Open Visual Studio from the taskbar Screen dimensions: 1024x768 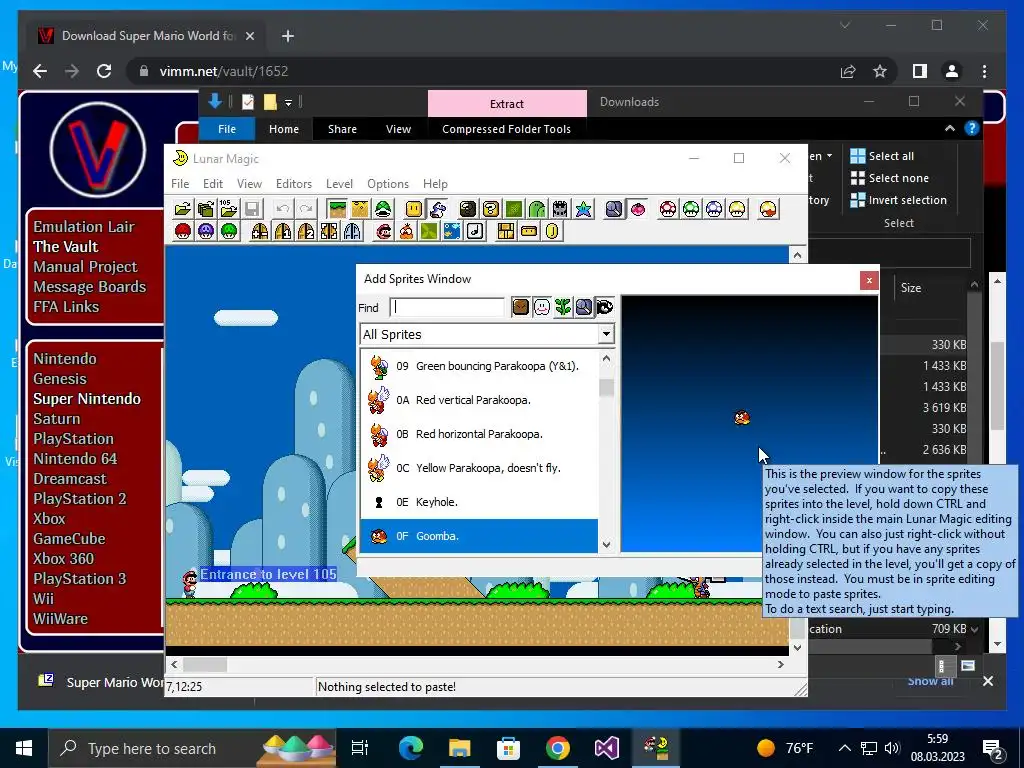[x=606, y=748]
